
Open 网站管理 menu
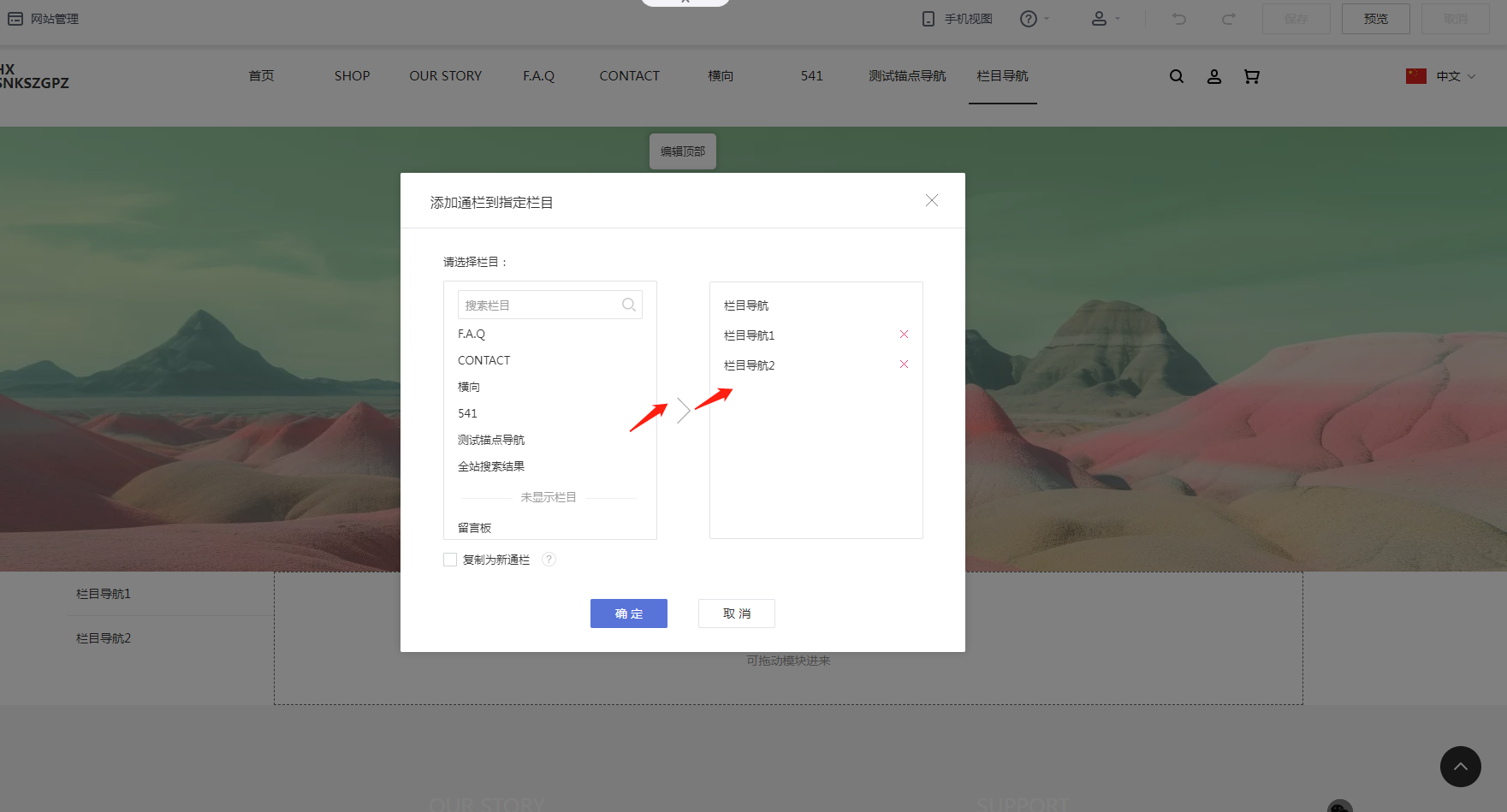click(44, 19)
